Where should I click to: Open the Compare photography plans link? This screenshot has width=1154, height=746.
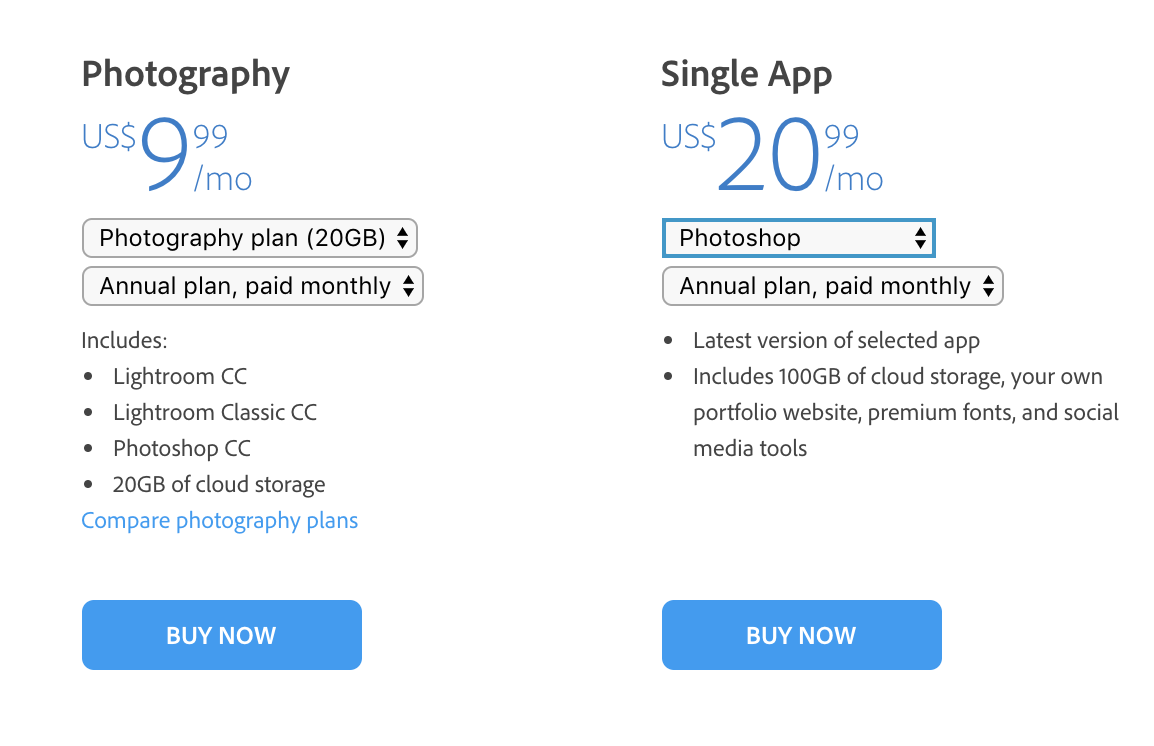[x=219, y=521]
